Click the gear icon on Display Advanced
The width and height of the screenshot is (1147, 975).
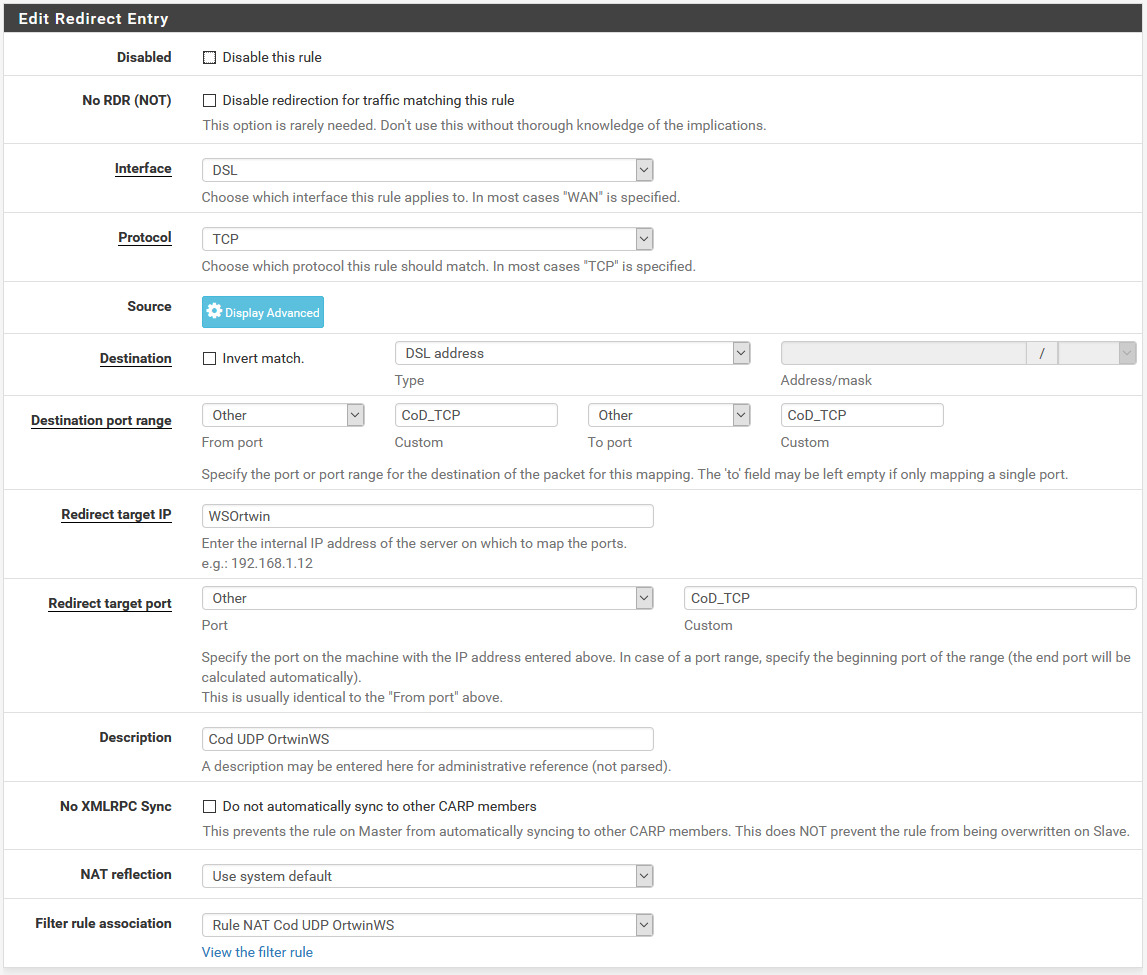click(x=214, y=312)
